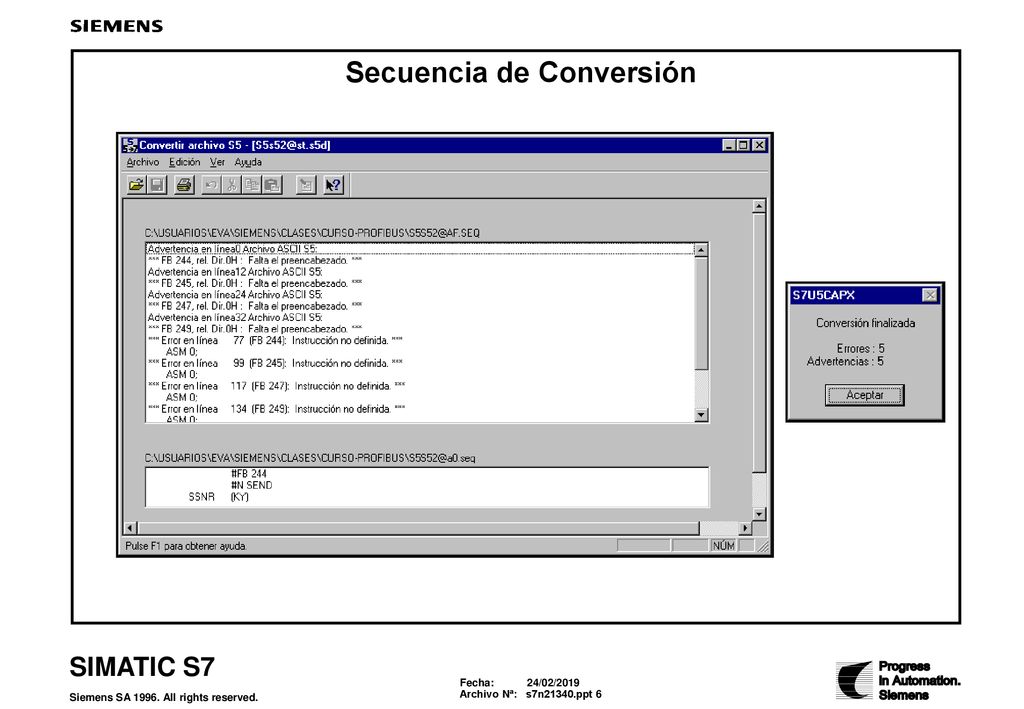The width and height of the screenshot is (1024, 709).
Task: Close the Convertir archivo S5 window
Action: [759, 145]
